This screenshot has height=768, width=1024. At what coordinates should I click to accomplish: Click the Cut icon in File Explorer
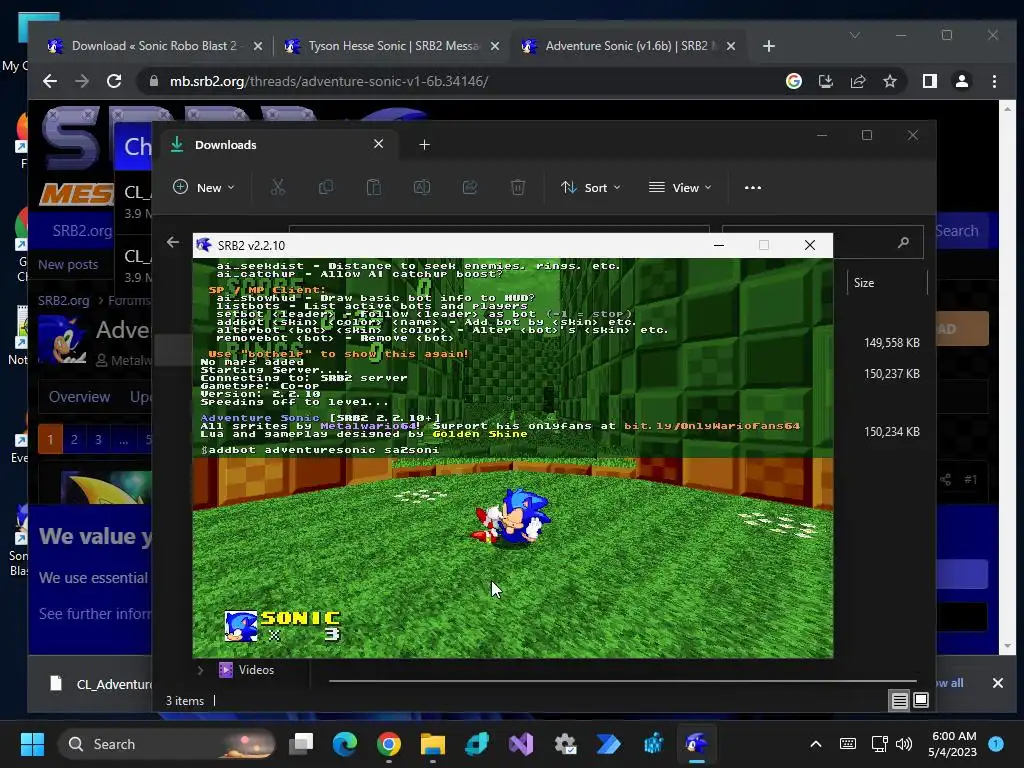tap(278, 187)
